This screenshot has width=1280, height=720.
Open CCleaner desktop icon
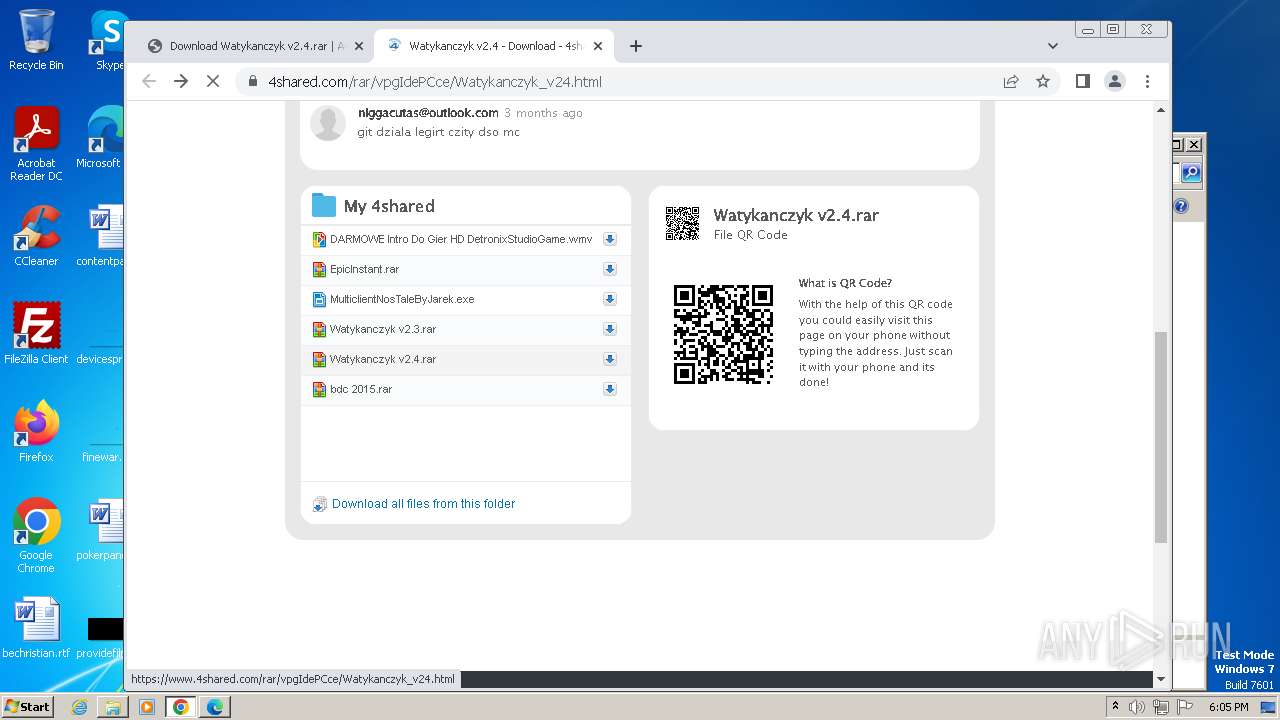36,236
